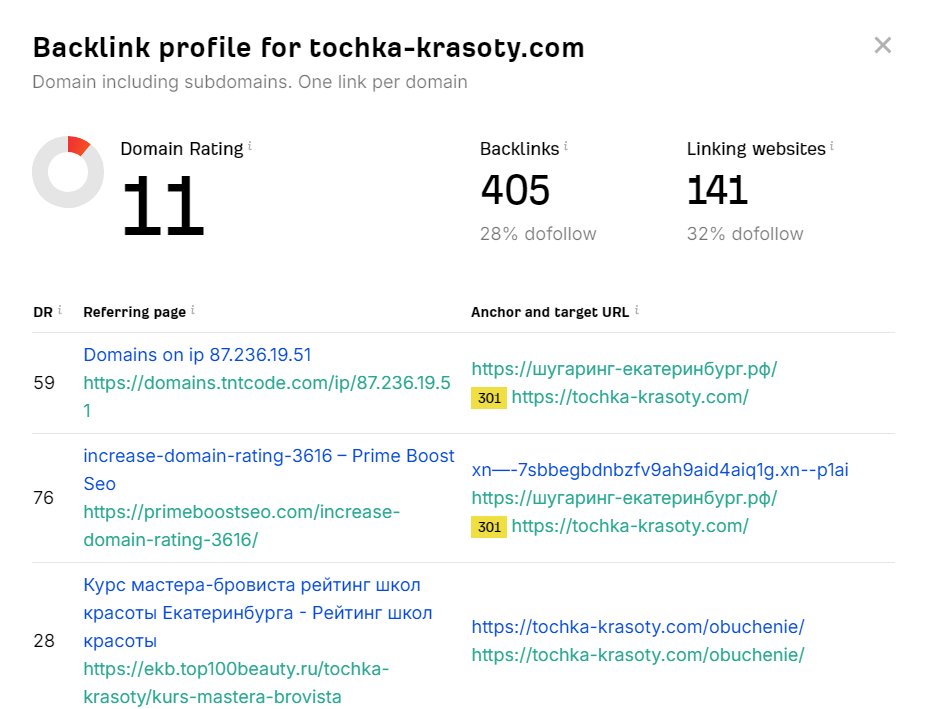Viewport: 925px width, 709px height.
Task: Click the 301 badge in second row
Action: (489, 527)
